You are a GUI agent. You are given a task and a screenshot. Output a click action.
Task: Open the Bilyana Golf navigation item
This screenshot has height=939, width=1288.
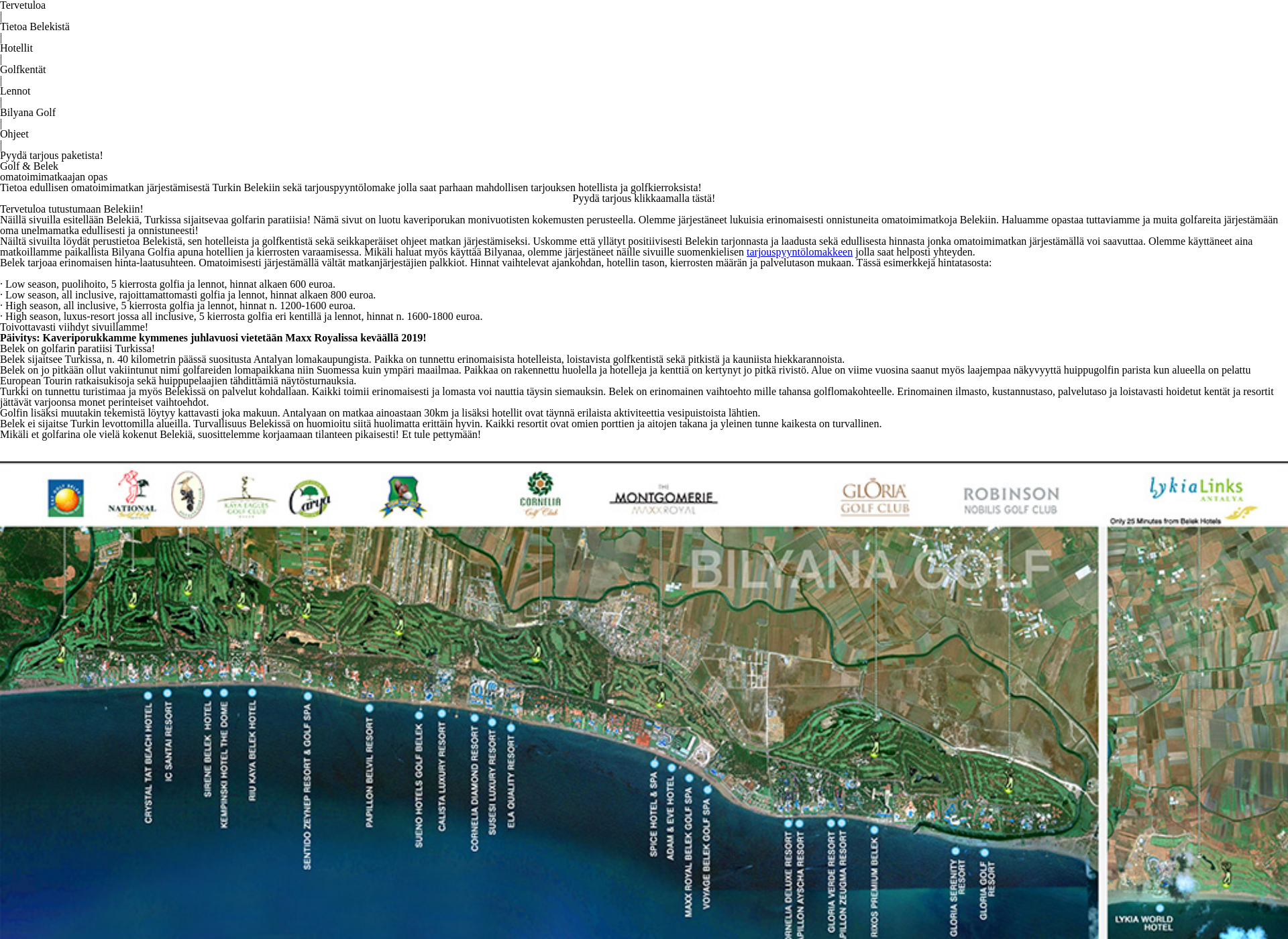click(x=28, y=113)
